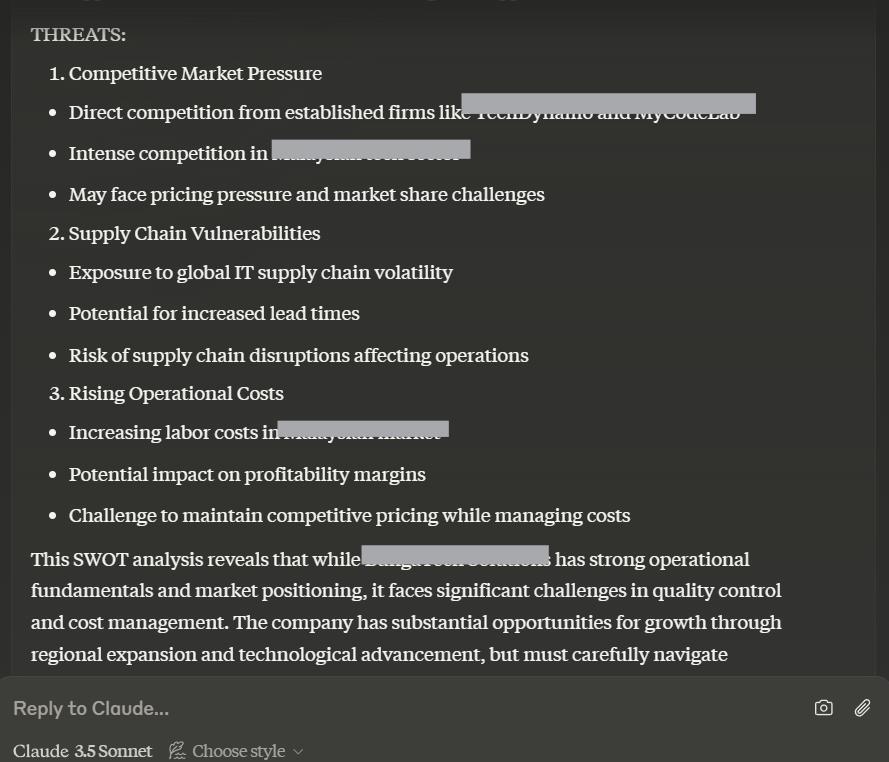Open the Claude 3.5 Sonnet model selector
Image resolution: width=889 pixels, height=762 pixels.
click(82, 751)
